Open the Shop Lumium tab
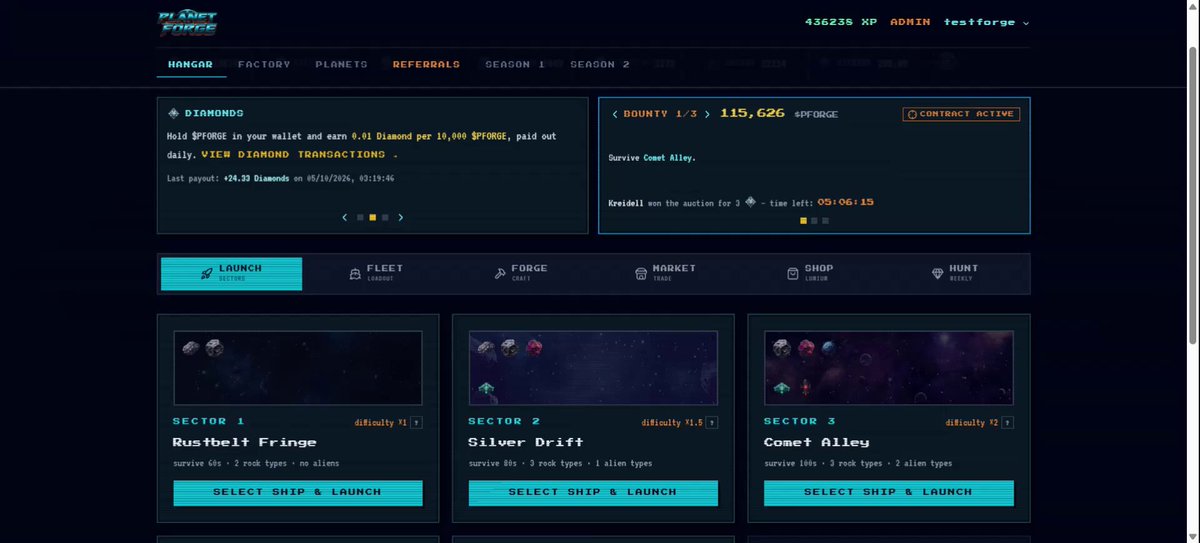This screenshot has width=1200, height=543. pyautogui.click(x=810, y=273)
